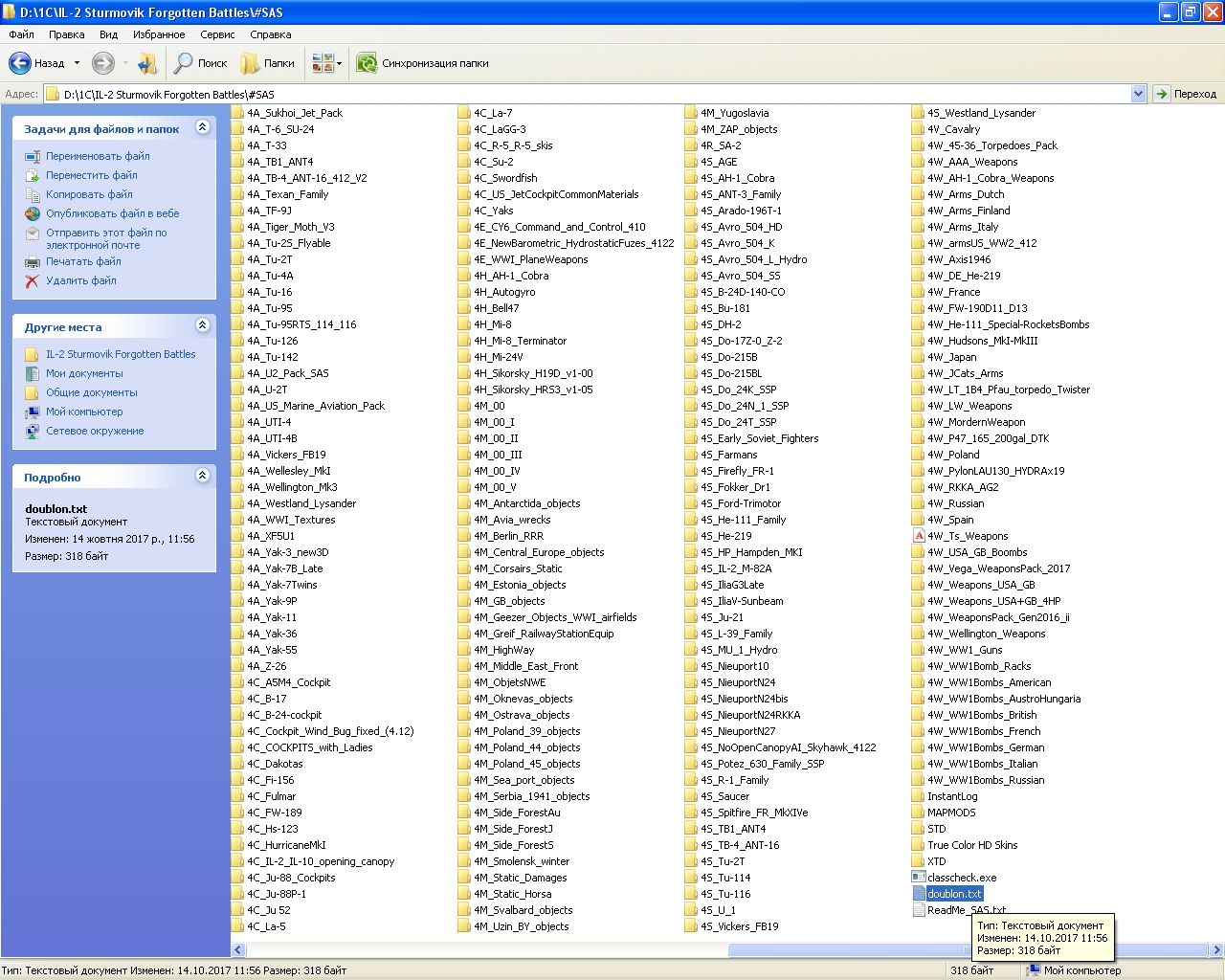The width and height of the screenshot is (1225, 980).
Task: Open the address bar dropdown
Action: (1138, 94)
